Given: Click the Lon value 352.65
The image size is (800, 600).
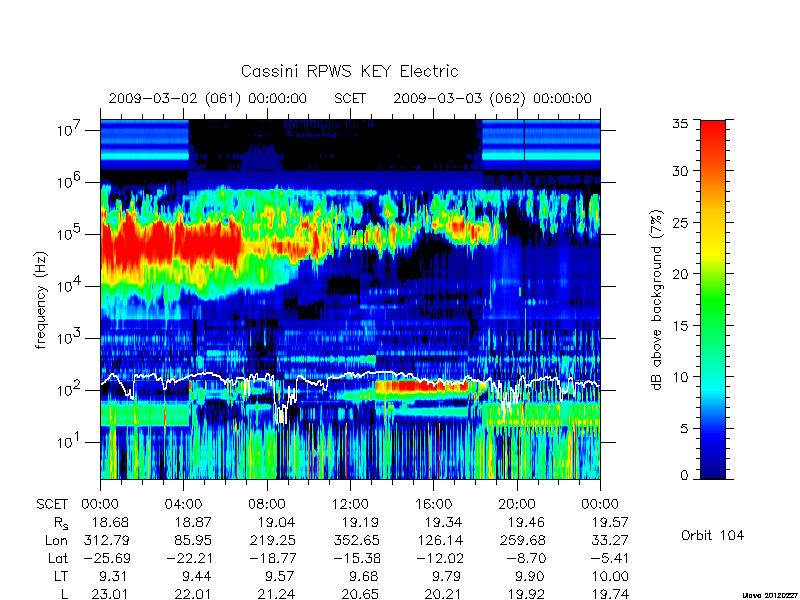Looking at the screenshot, I should (x=356, y=540).
